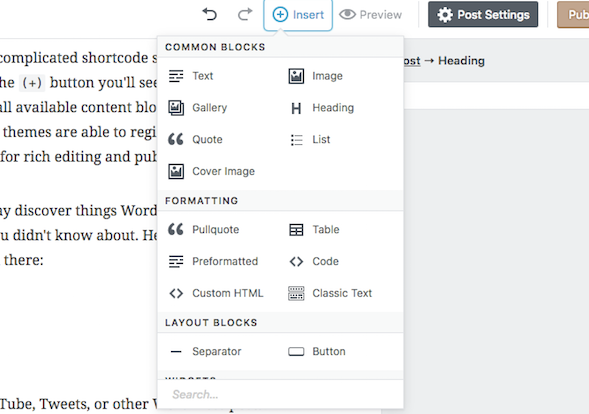
Task: Pick Preformatted label in the inserter
Action: click(225, 261)
